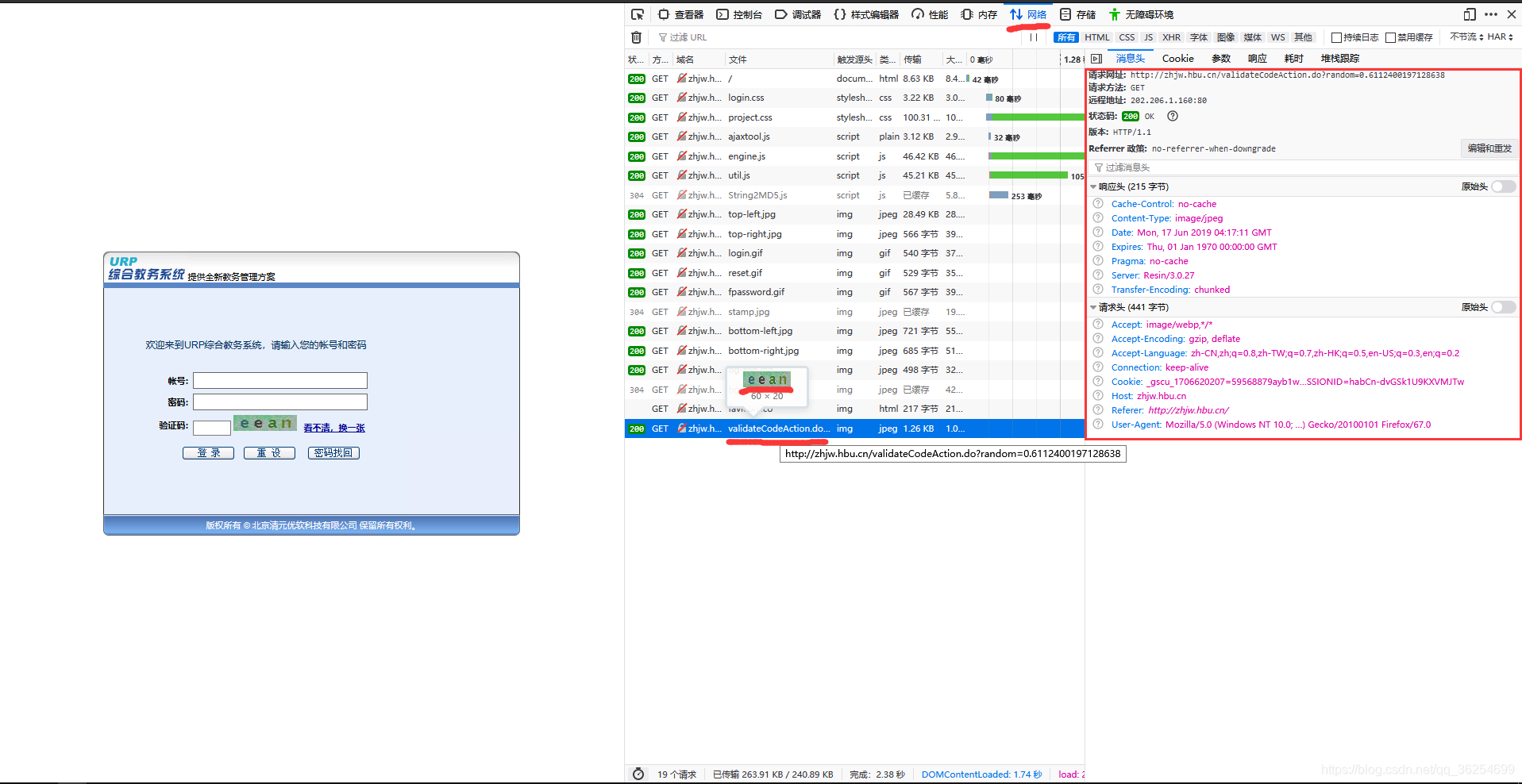The width and height of the screenshot is (1522, 784).
Task: Click help icon beside Cache-Control header
Action: (1098, 204)
